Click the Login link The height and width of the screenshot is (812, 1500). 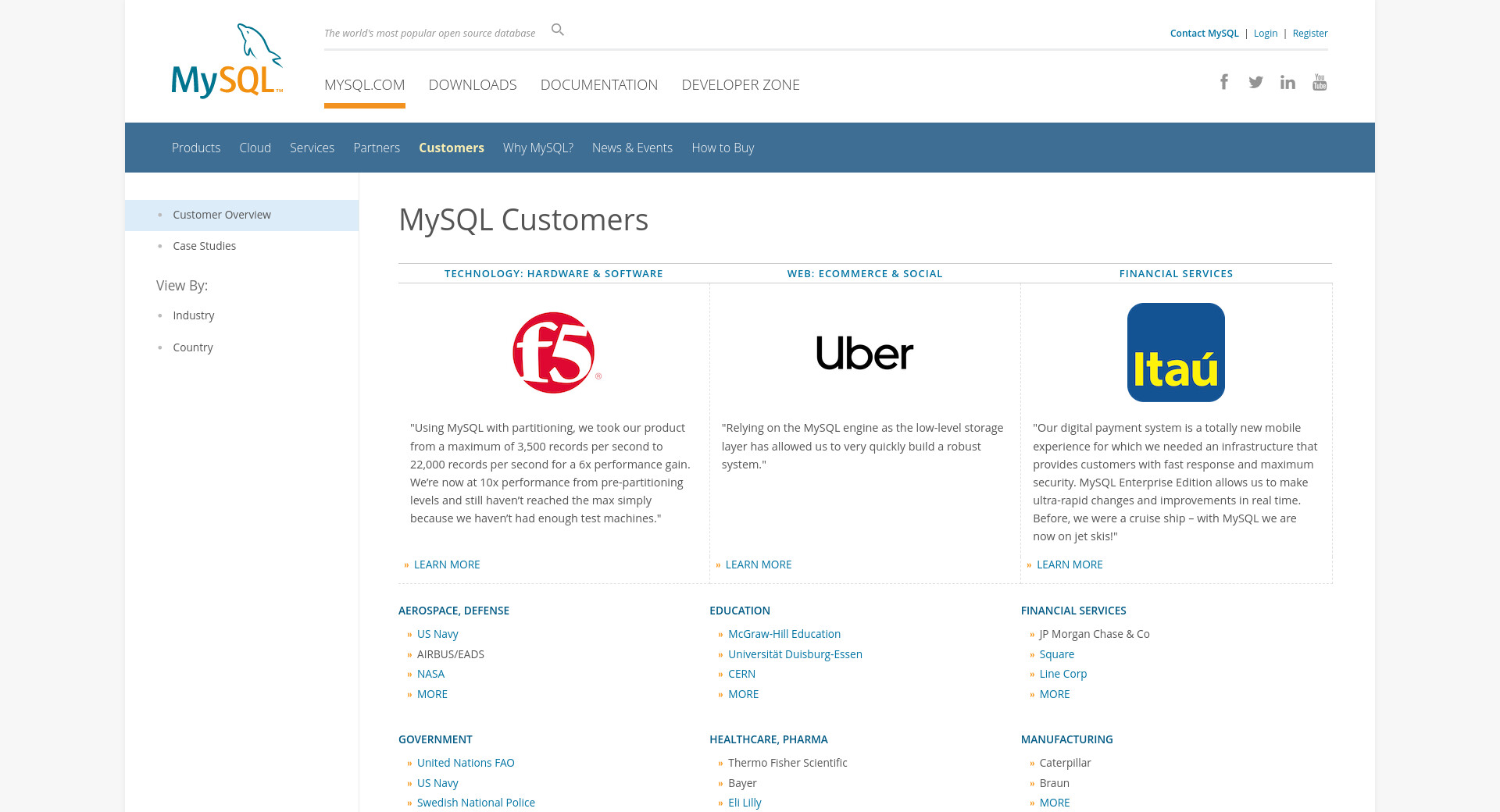(1265, 34)
